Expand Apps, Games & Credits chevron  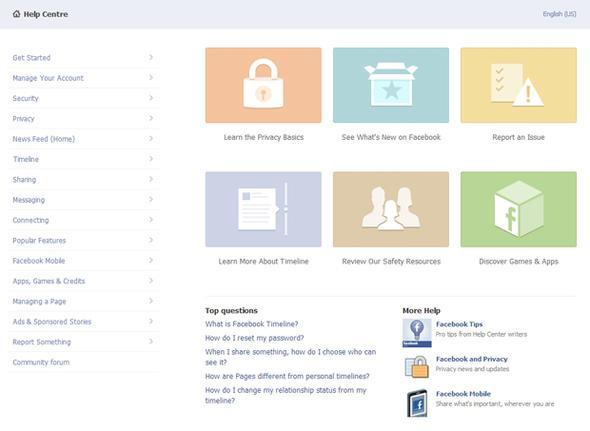click(151, 280)
